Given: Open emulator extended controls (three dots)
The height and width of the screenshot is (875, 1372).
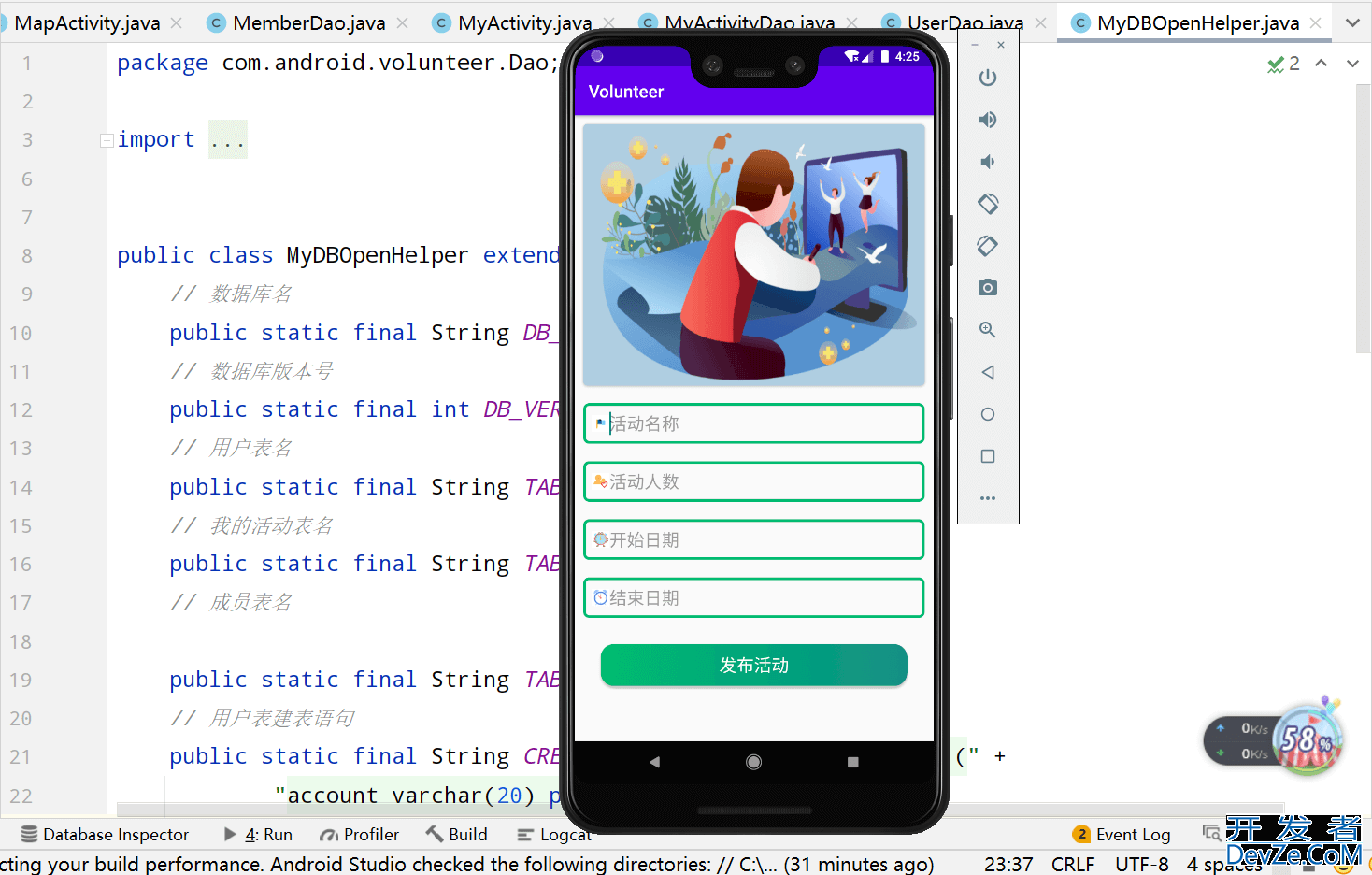Looking at the screenshot, I should point(988,498).
